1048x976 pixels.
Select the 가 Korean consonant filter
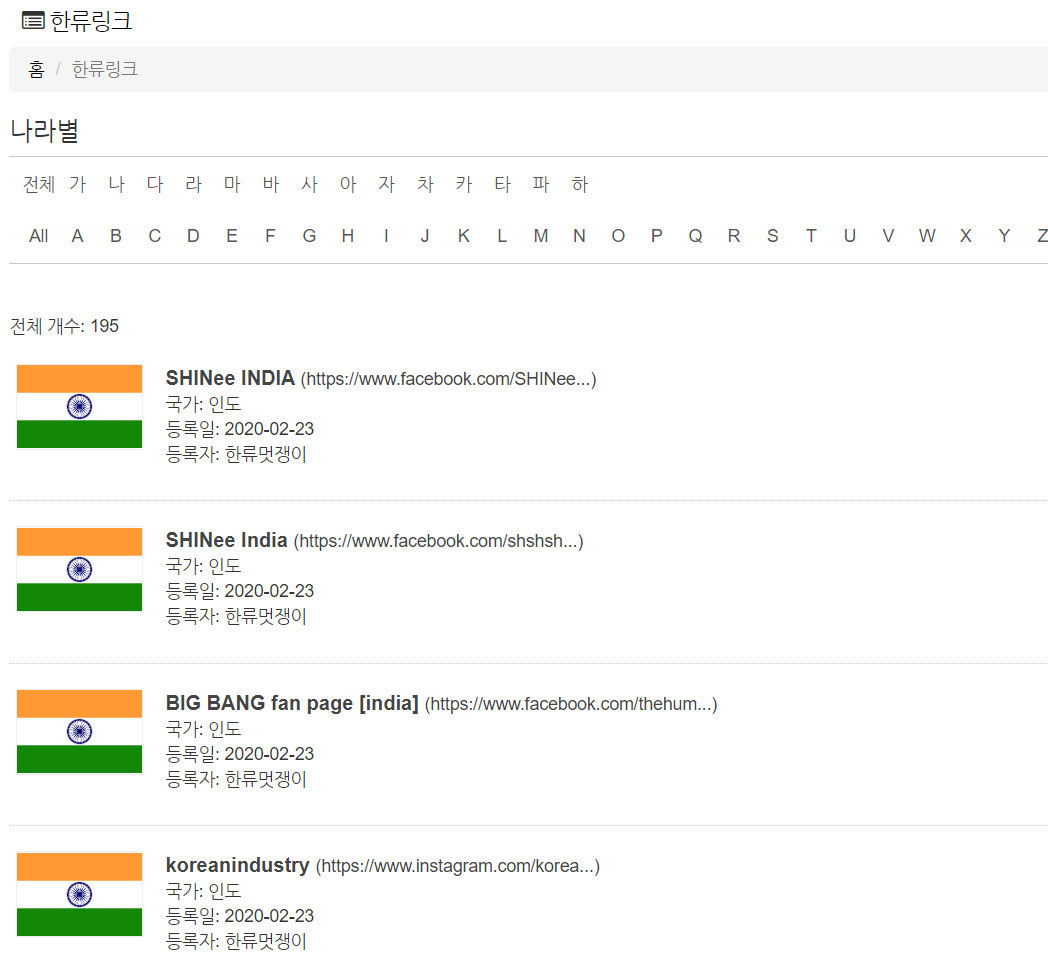tap(78, 185)
